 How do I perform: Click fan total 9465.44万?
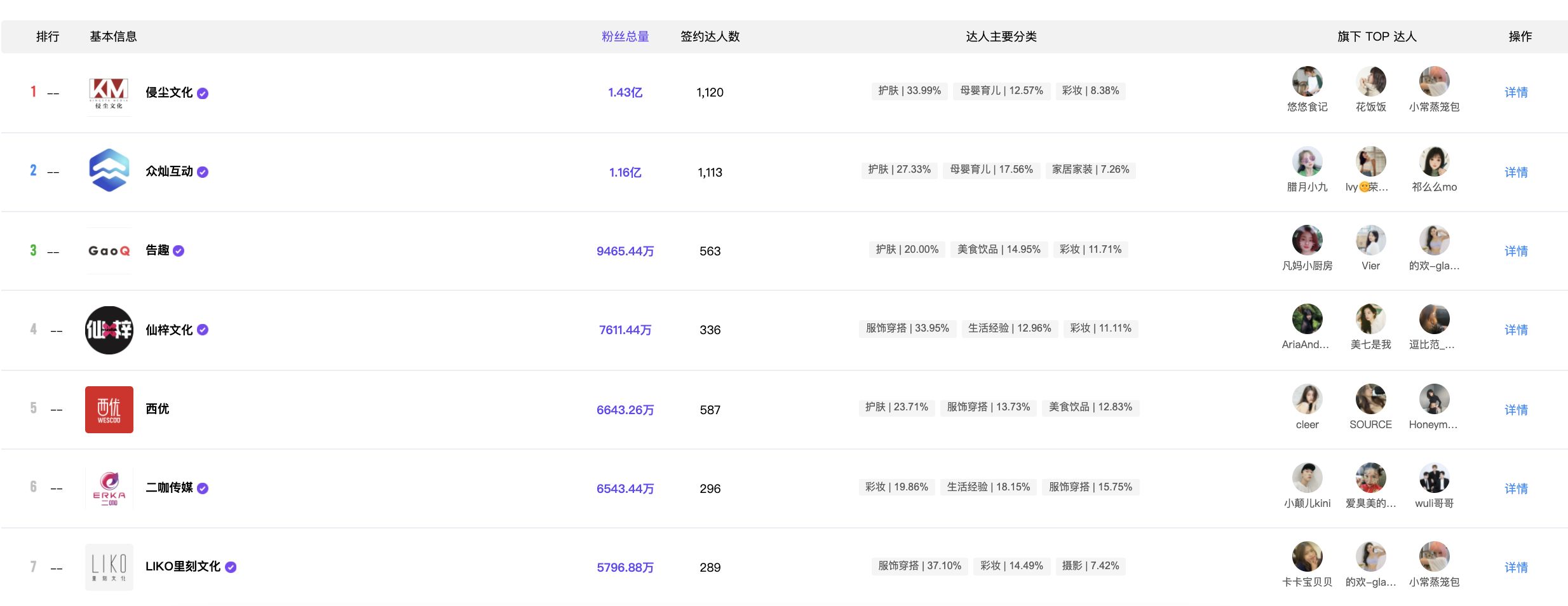625,252
